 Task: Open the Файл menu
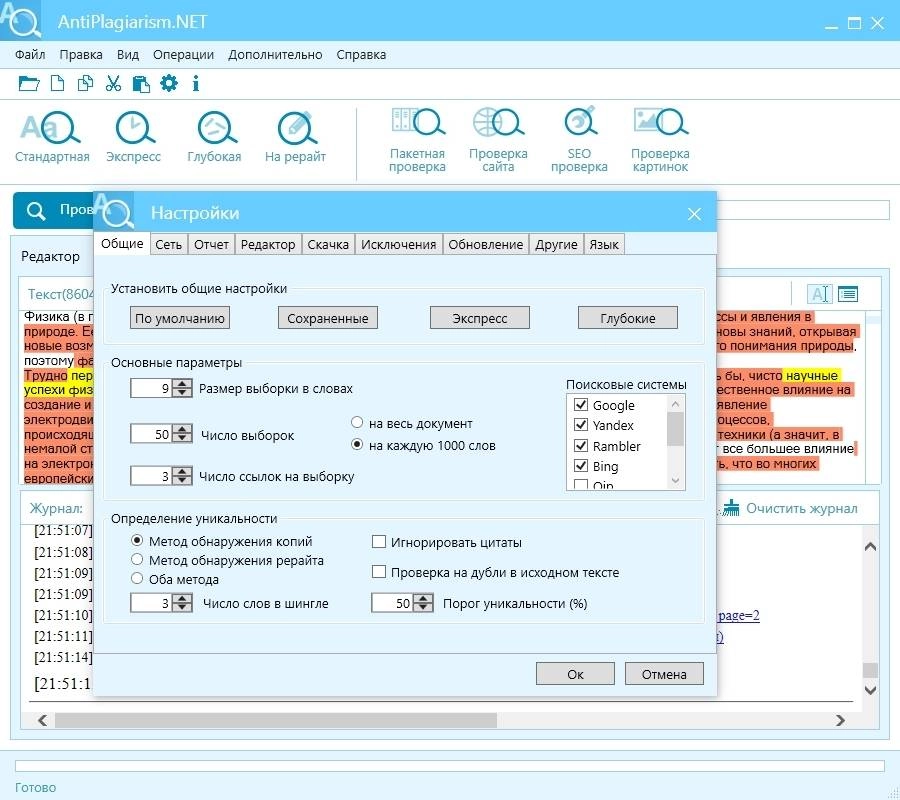pyautogui.click(x=30, y=55)
